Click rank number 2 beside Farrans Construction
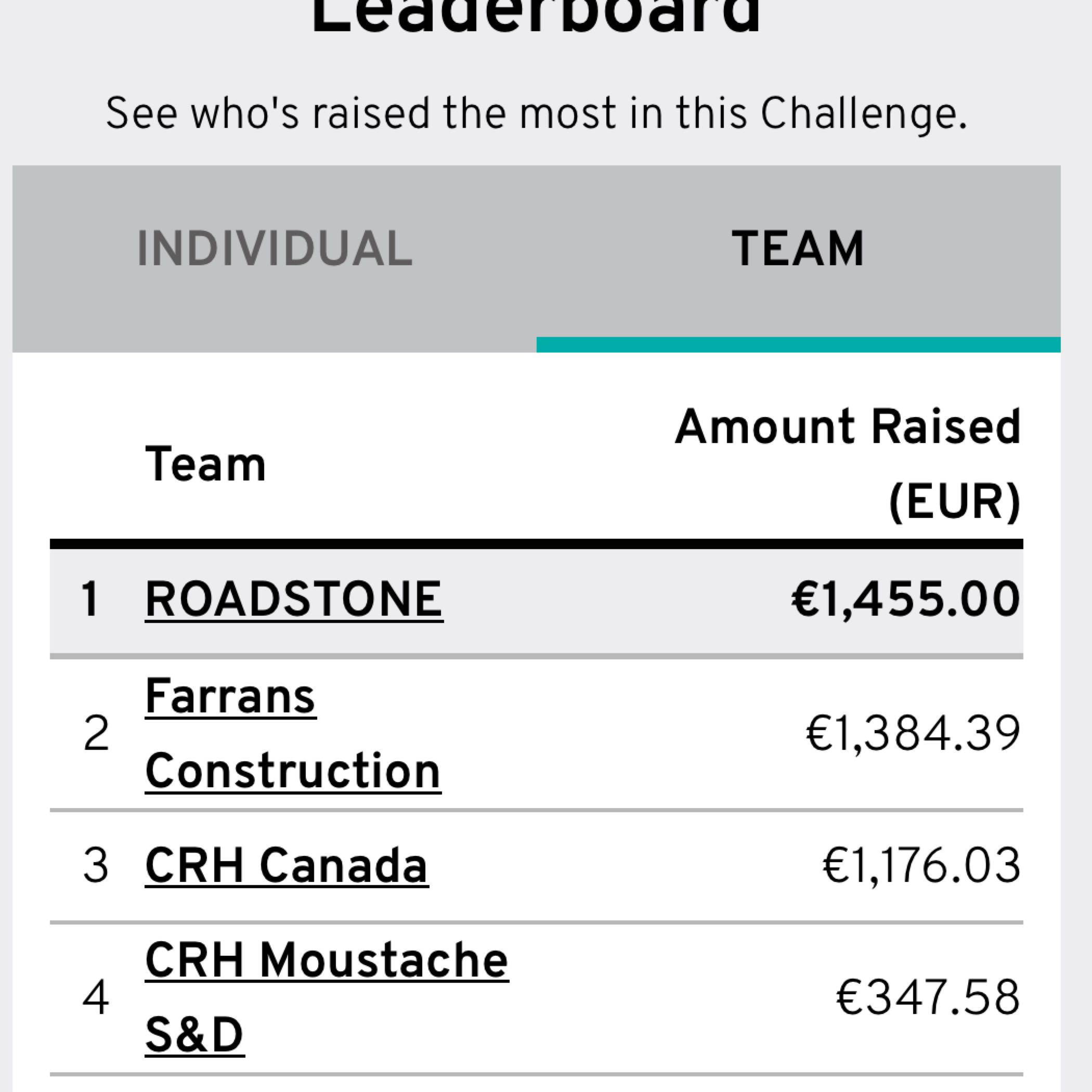 (96, 734)
